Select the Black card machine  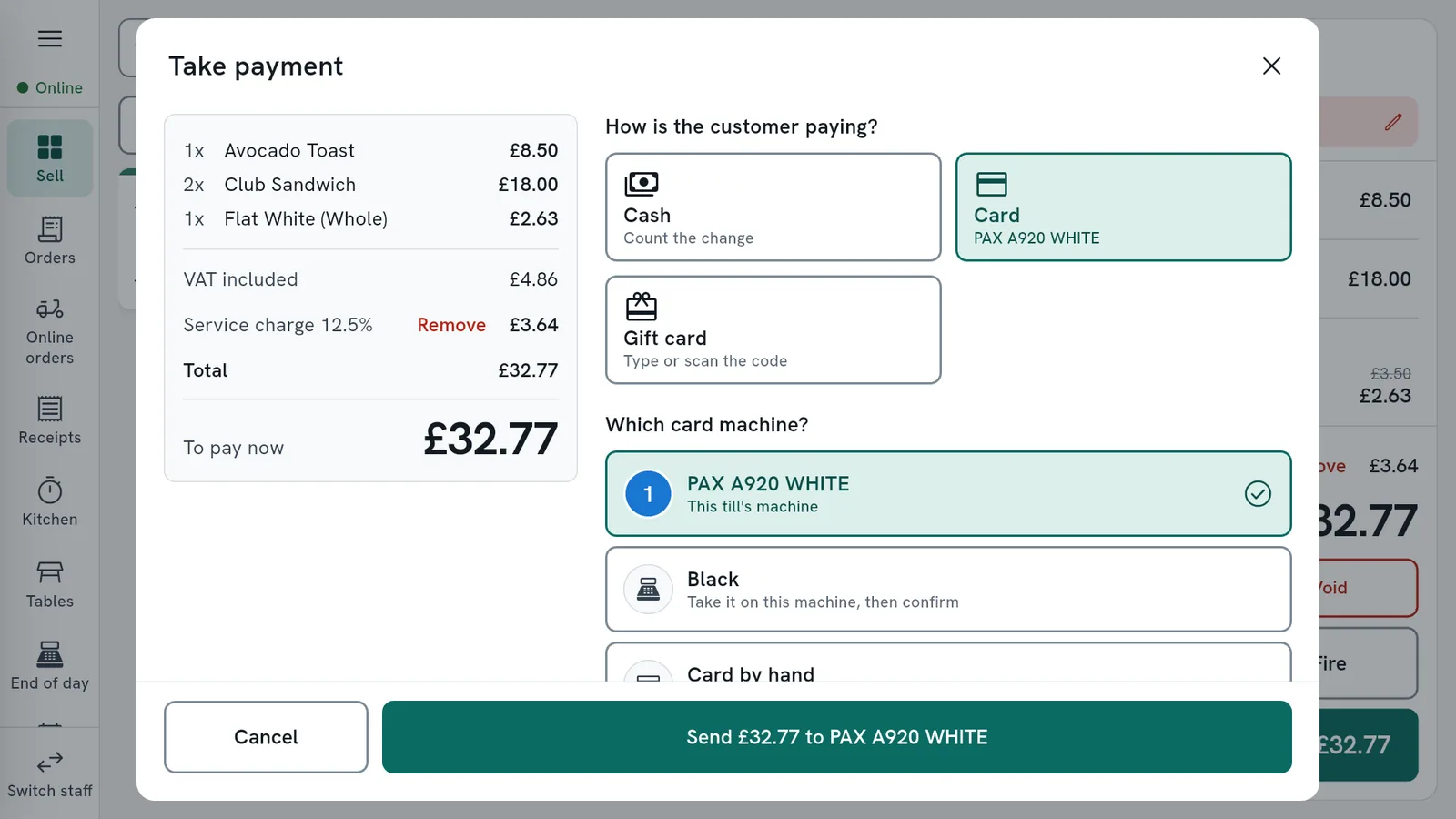948,589
